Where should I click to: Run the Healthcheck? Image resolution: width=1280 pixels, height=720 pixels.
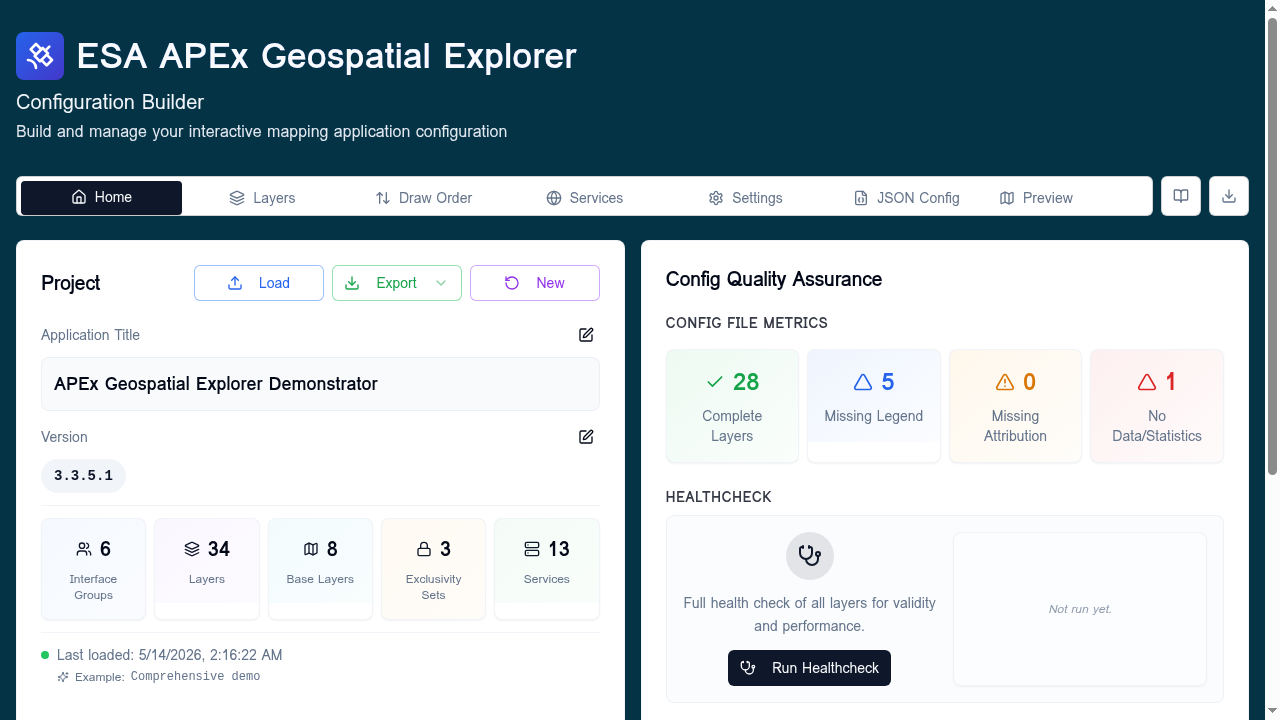point(809,668)
